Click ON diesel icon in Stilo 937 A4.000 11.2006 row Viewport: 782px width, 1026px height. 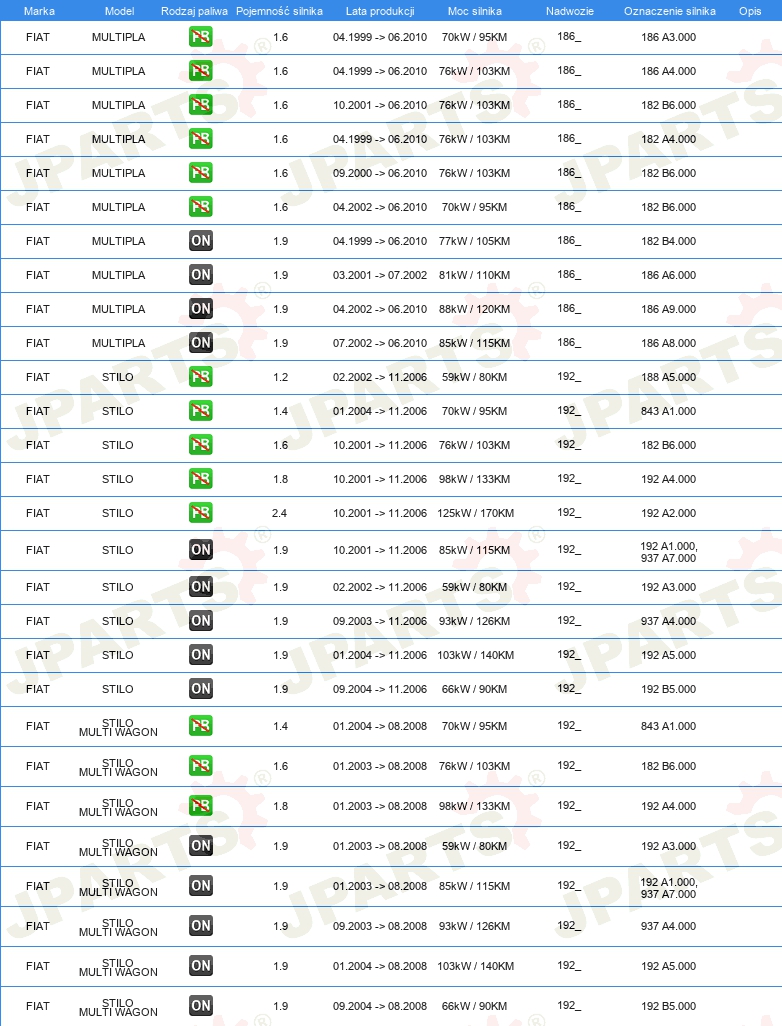click(x=200, y=621)
